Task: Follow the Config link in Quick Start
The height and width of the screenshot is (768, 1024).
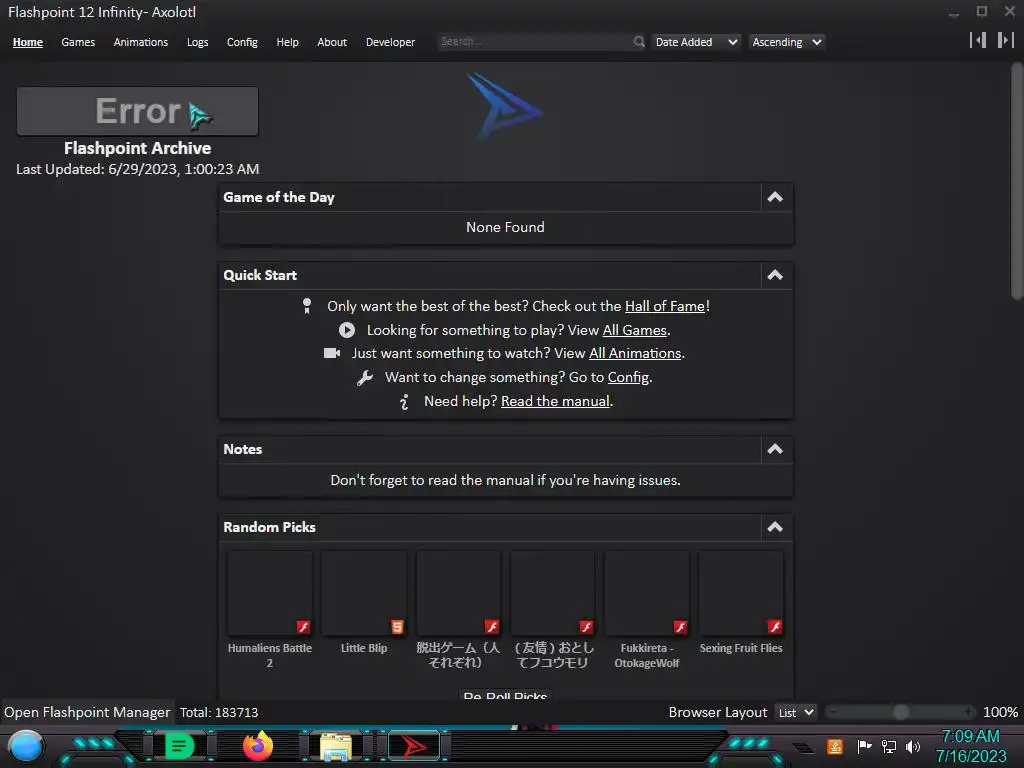Action: 628,377
